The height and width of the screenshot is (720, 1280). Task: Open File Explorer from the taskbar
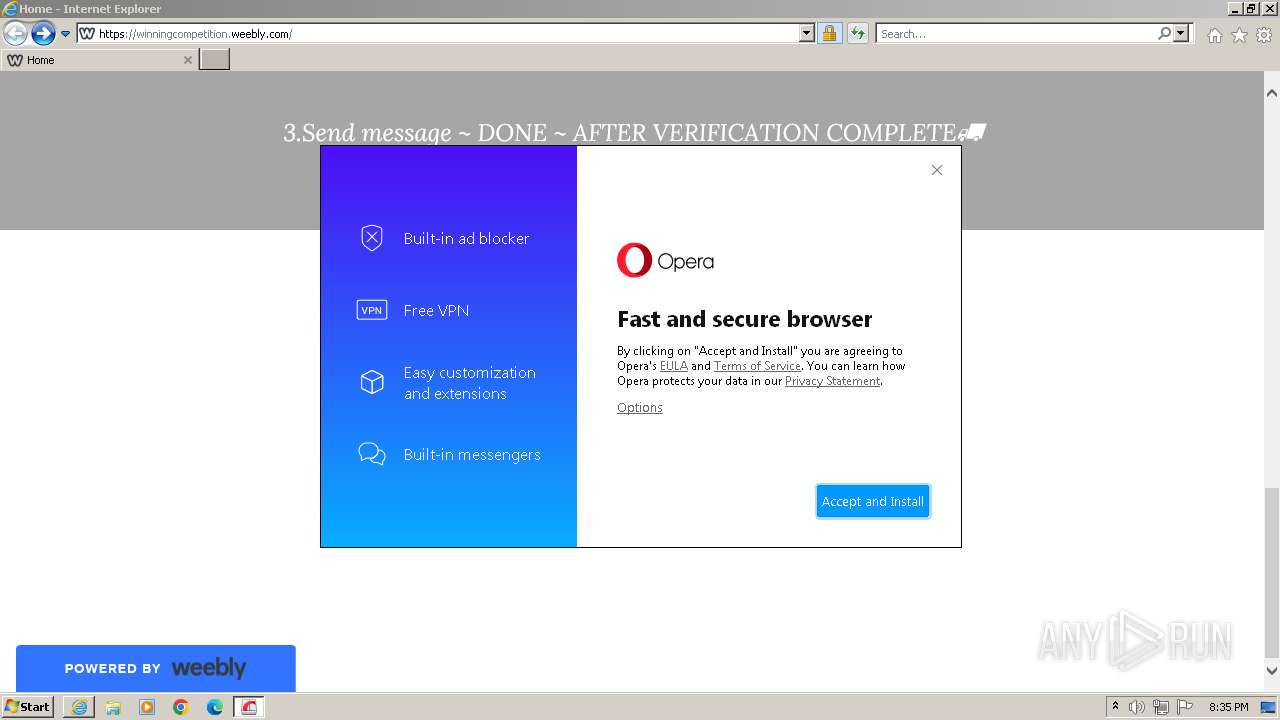113,707
